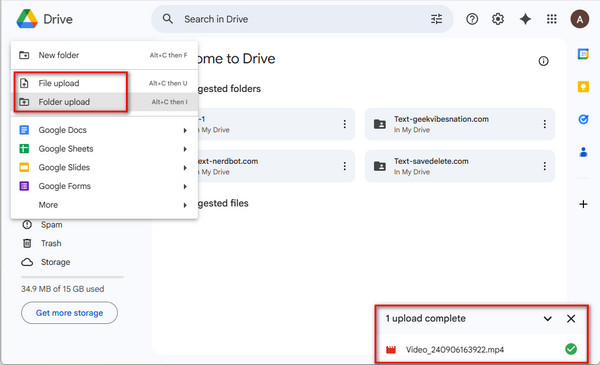Open the Settings gear icon
Screen dimensions: 600x365
point(497,19)
